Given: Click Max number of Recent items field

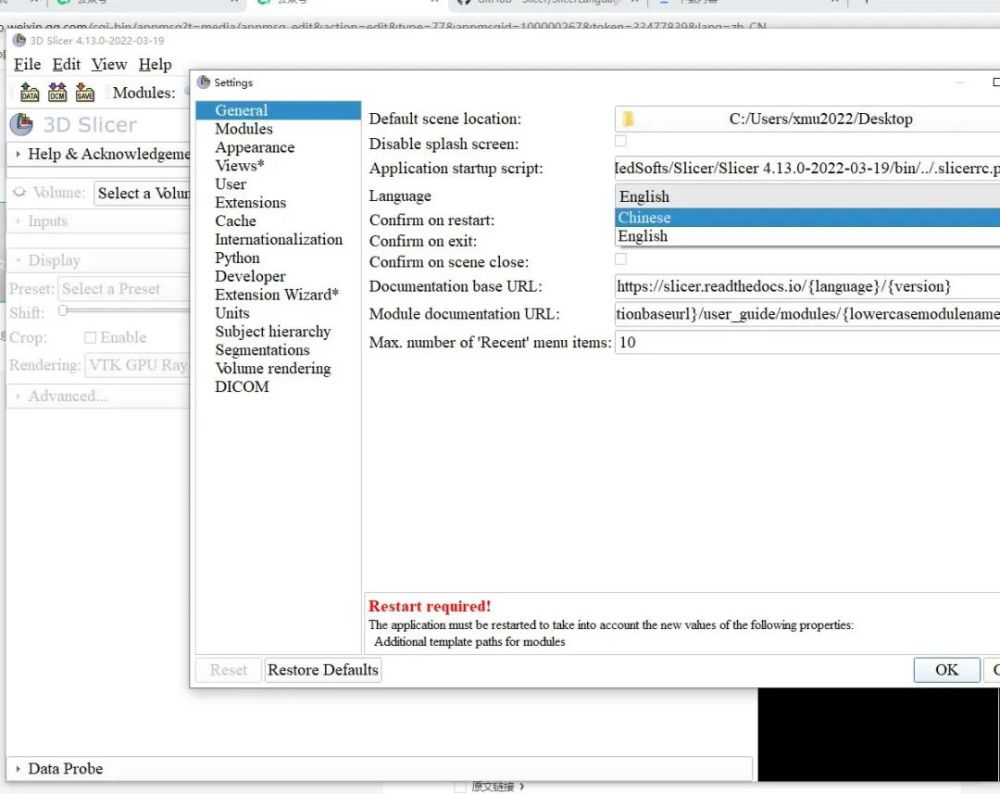Looking at the screenshot, I should [x=807, y=342].
